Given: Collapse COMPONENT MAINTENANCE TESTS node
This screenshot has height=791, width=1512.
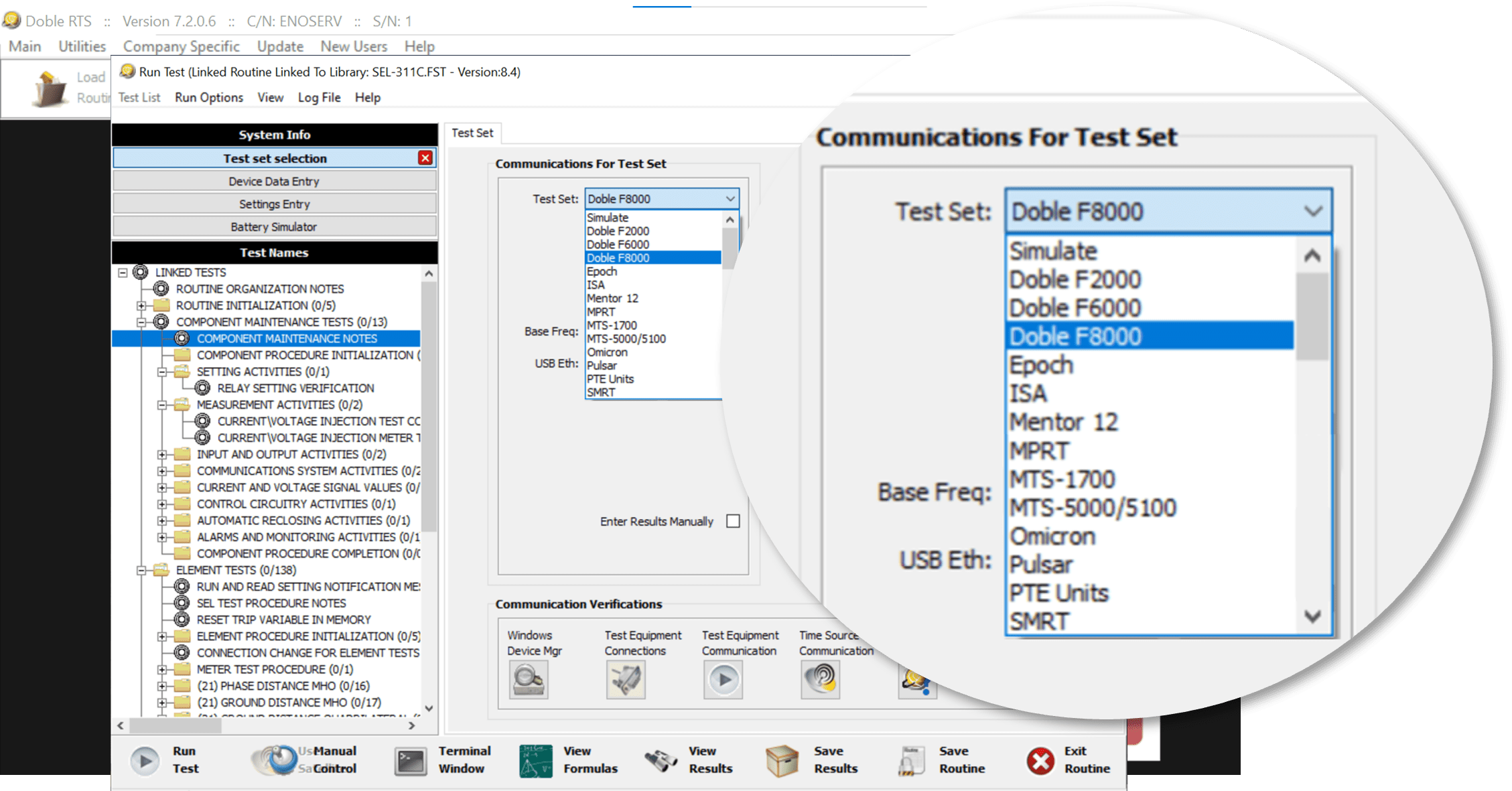Looking at the screenshot, I should click(141, 322).
